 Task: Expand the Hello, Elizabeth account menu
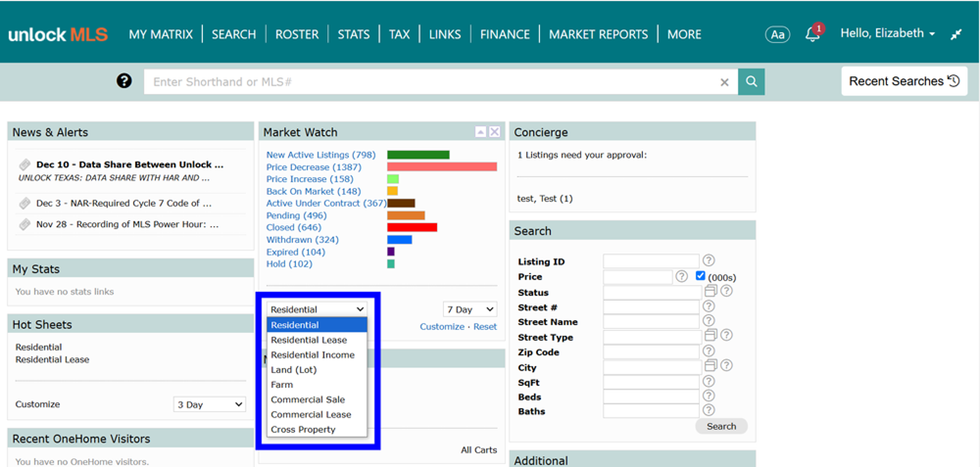888,34
